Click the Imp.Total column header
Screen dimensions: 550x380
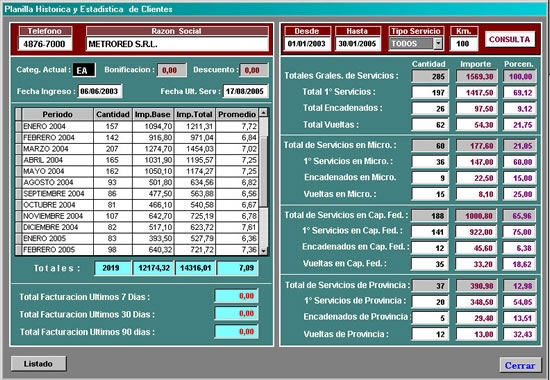pyautogui.click(x=194, y=114)
